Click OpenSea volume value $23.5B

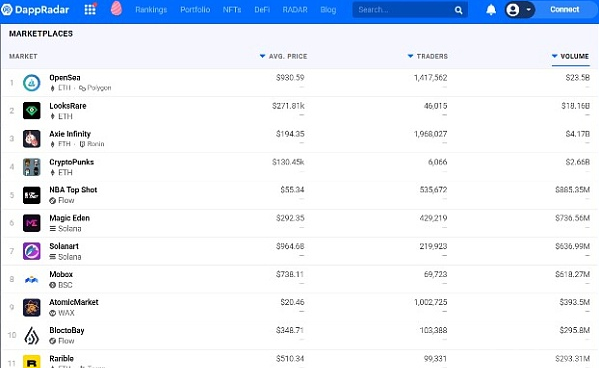[578, 78]
